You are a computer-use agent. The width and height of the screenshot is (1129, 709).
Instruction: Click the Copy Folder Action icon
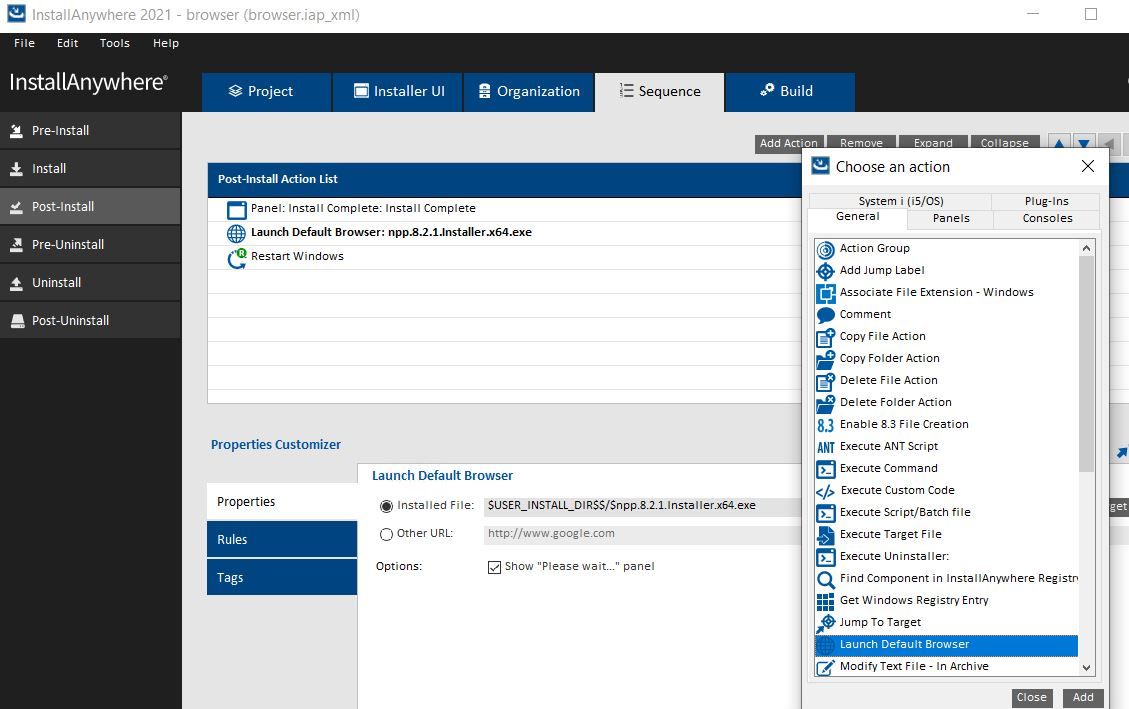[x=825, y=359]
